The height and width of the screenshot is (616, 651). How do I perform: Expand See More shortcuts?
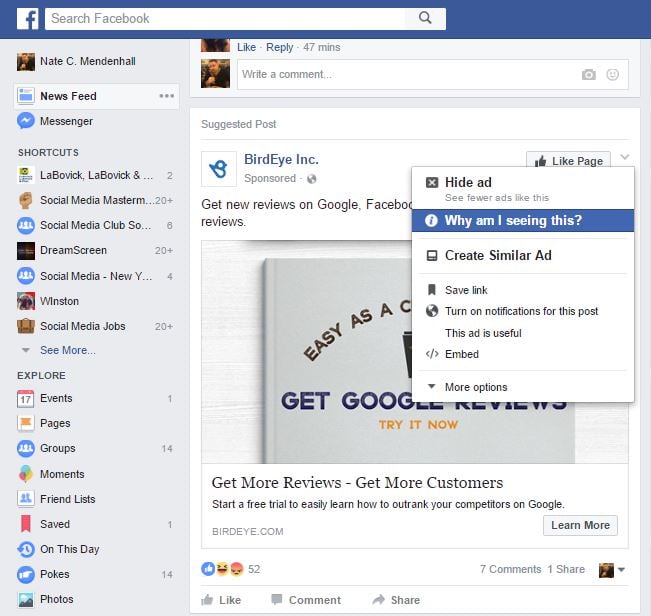(x=68, y=350)
